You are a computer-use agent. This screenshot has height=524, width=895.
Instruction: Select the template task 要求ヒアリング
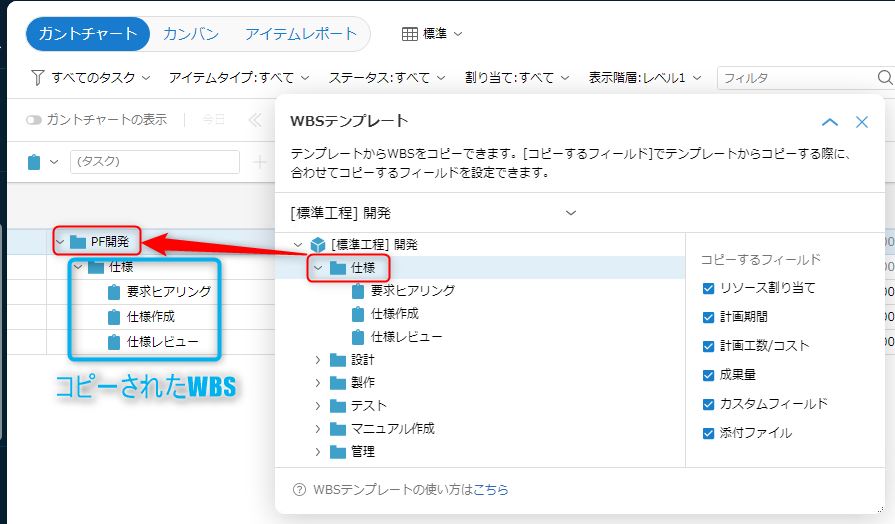point(413,291)
